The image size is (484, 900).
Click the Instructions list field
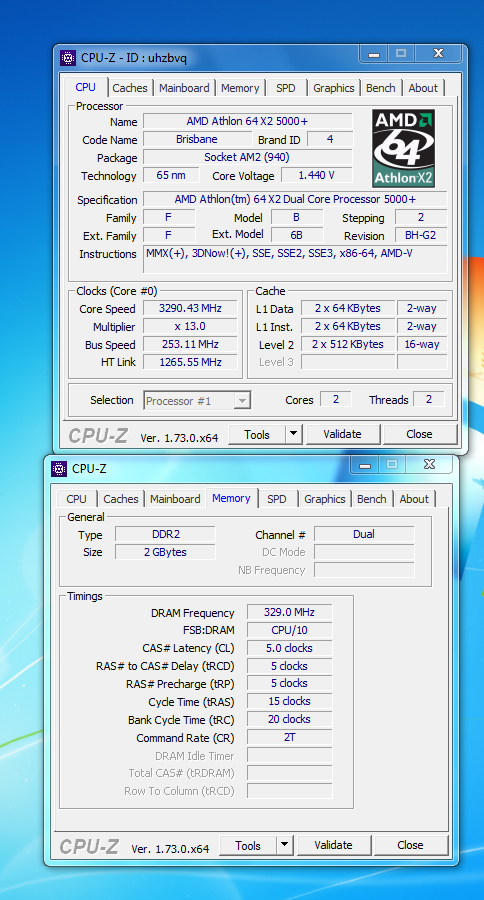295,259
